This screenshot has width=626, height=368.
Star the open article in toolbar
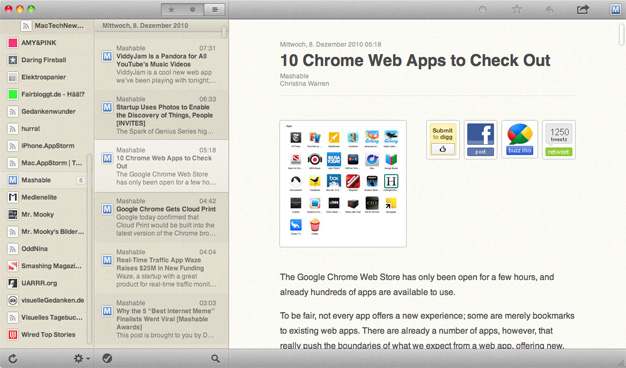point(517,9)
